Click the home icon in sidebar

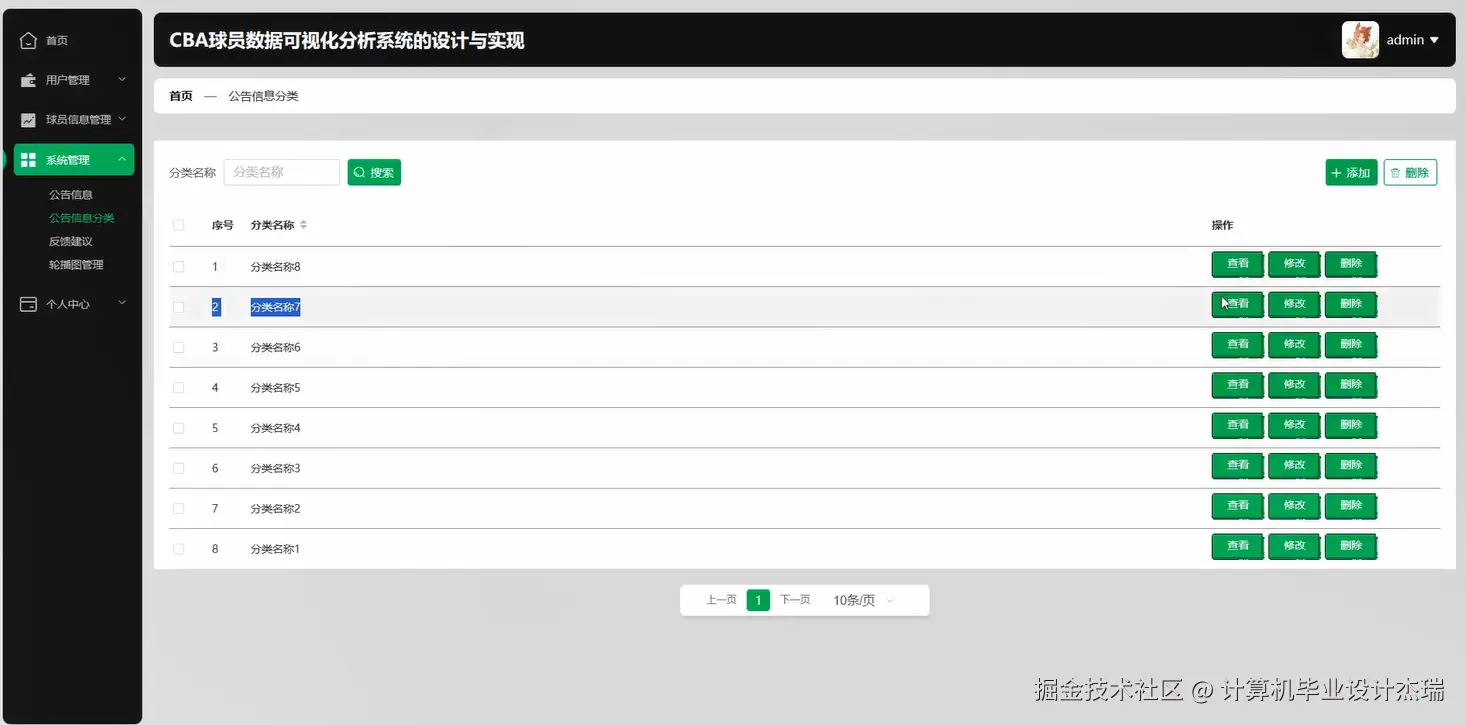pyautogui.click(x=28, y=41)
